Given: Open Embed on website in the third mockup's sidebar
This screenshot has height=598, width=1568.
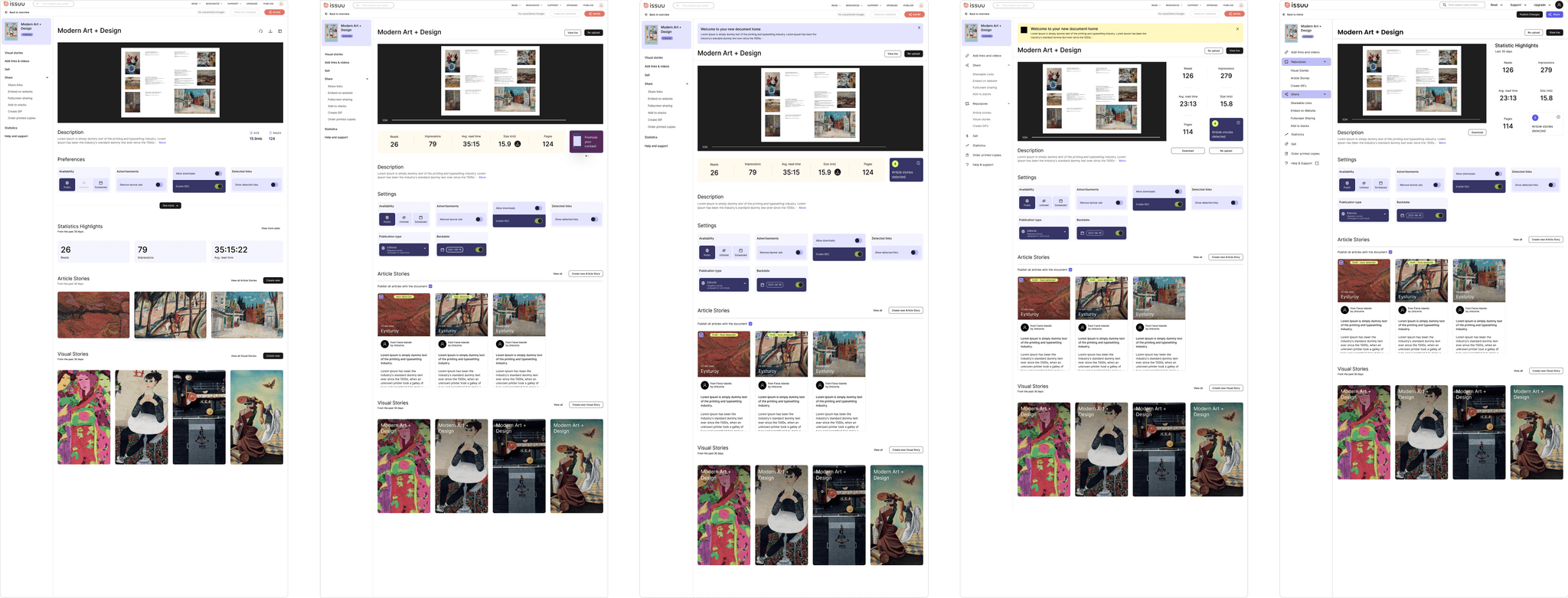Looking at the screenshot, I should coord(660,99).
